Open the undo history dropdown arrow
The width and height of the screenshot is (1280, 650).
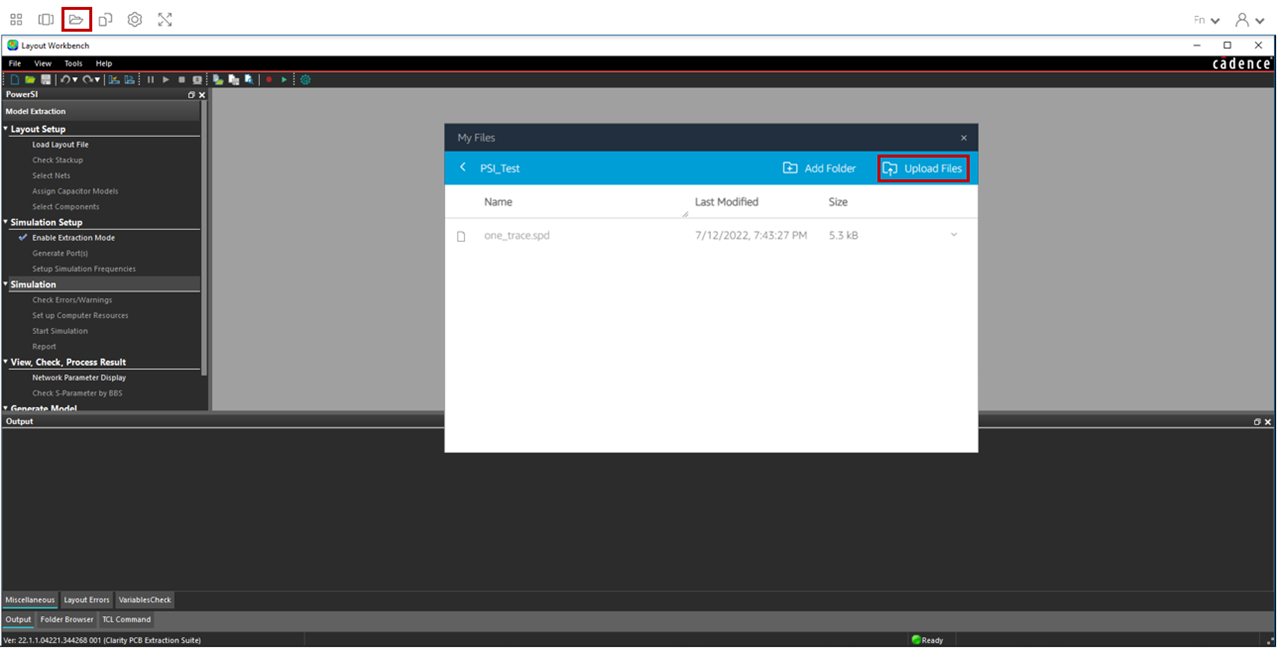[x=75, y=80]
